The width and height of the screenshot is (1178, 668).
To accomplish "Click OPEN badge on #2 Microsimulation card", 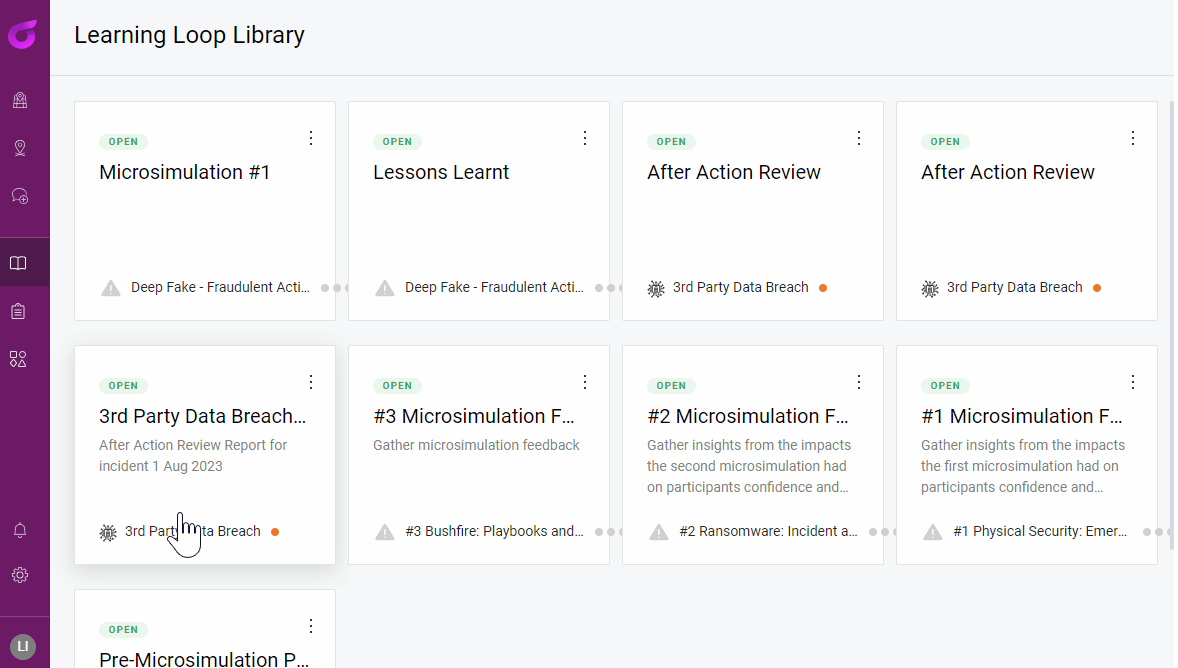I will [x=671, y=385].
